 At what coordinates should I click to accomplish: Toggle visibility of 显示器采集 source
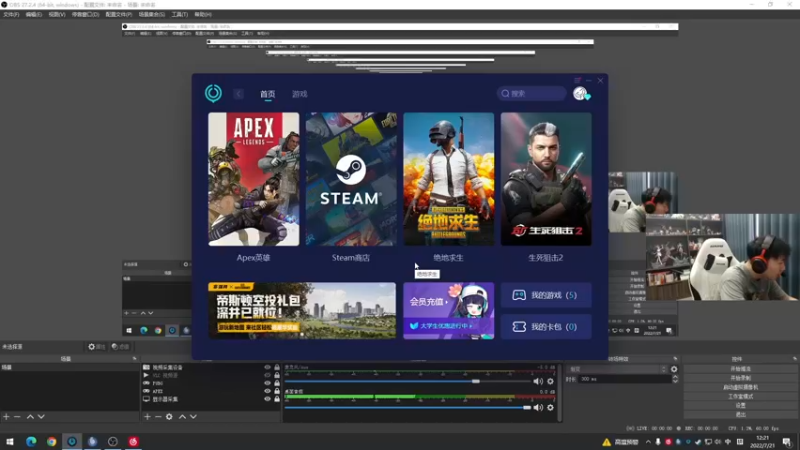pyautogui.click(x=267, y=399)
